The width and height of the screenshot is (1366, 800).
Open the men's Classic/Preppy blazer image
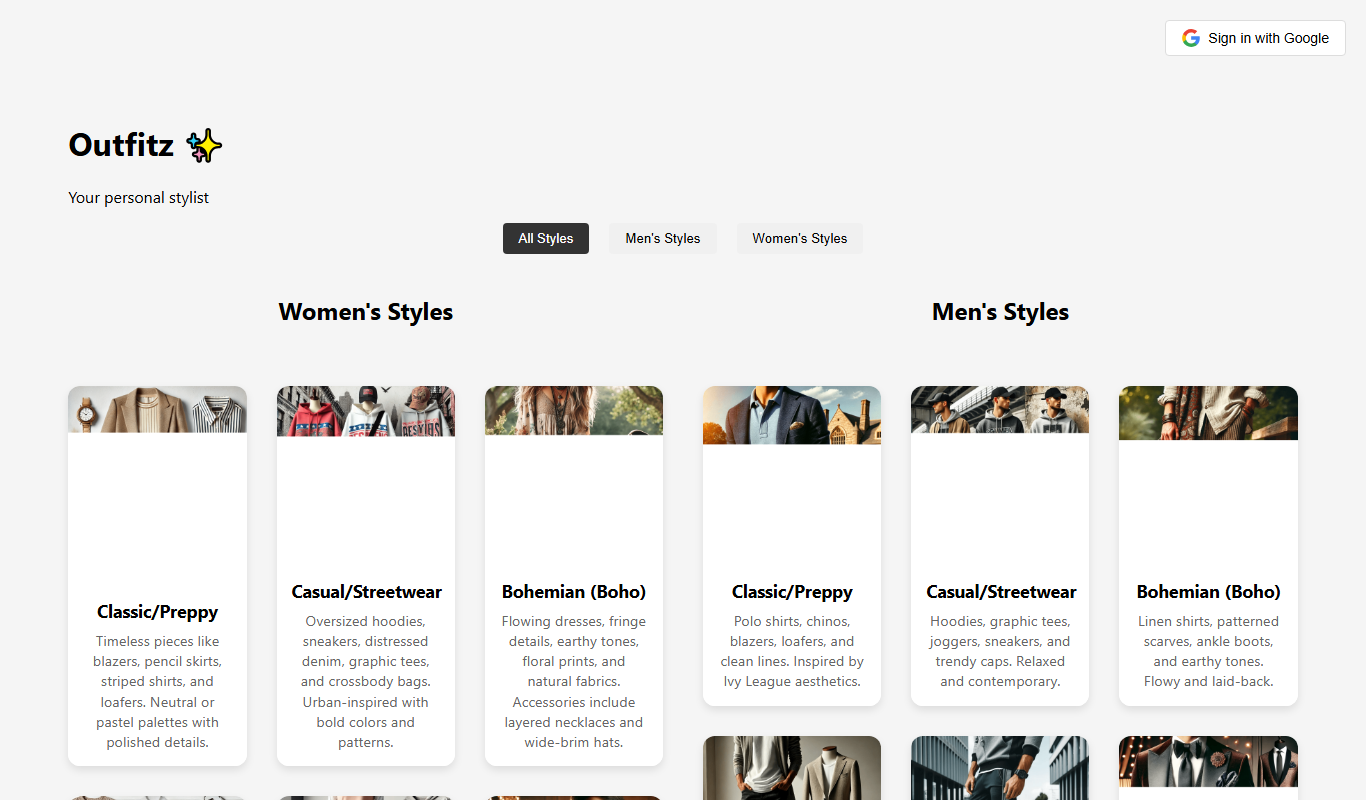[792, 415]
